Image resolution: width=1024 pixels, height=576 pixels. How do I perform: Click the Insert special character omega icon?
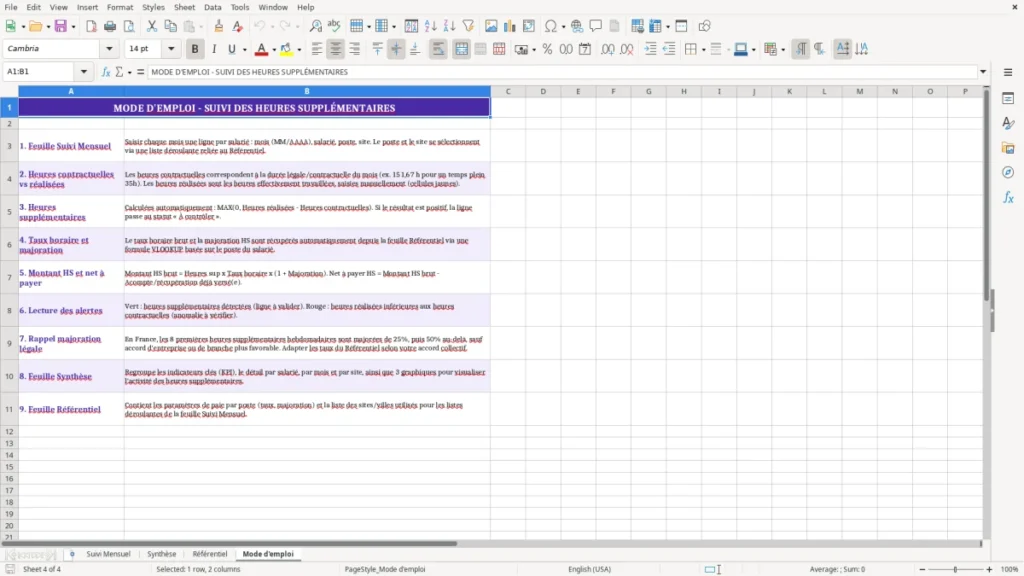pos(551,26)
